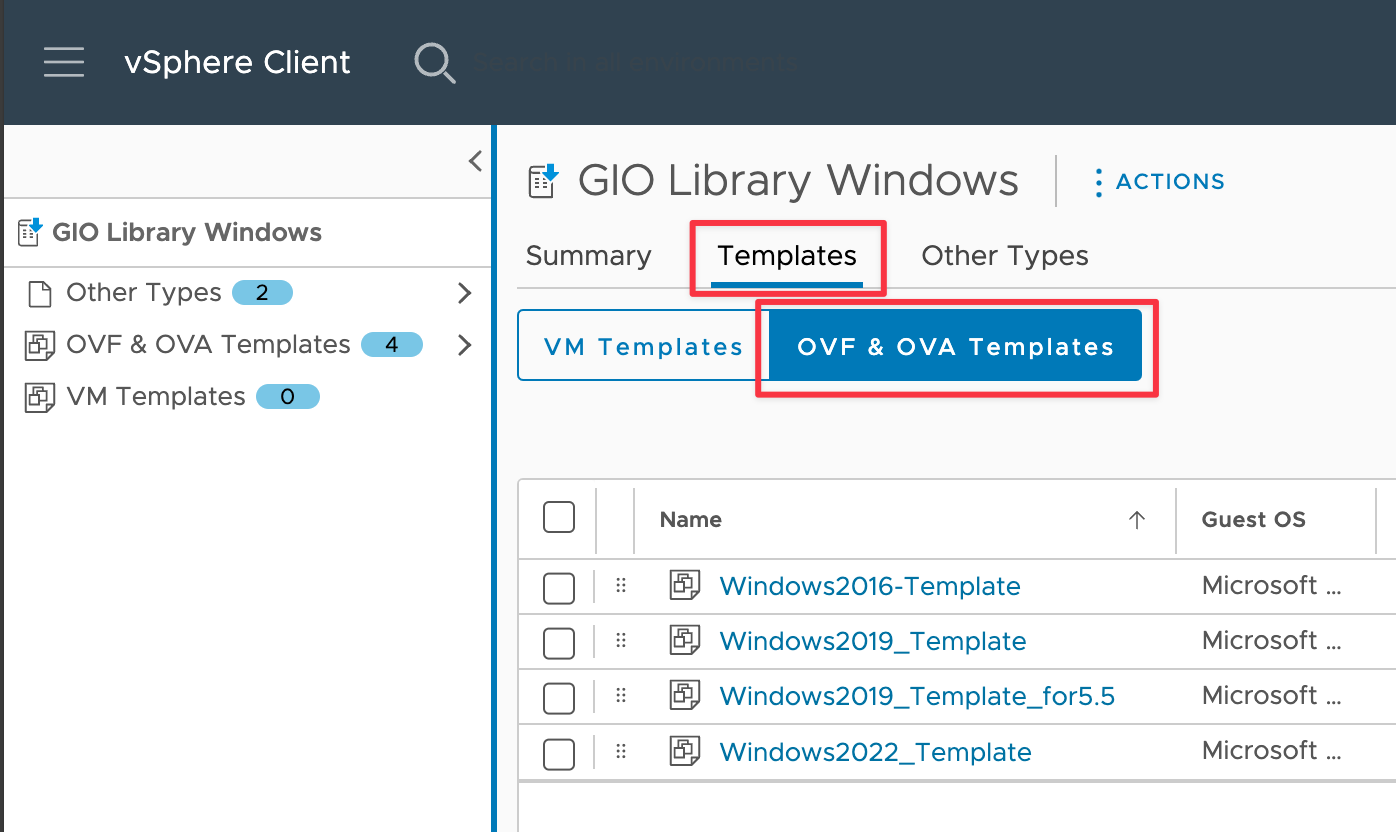Click Guest OS cell of Windows2022_Template

coord(1272,750)
